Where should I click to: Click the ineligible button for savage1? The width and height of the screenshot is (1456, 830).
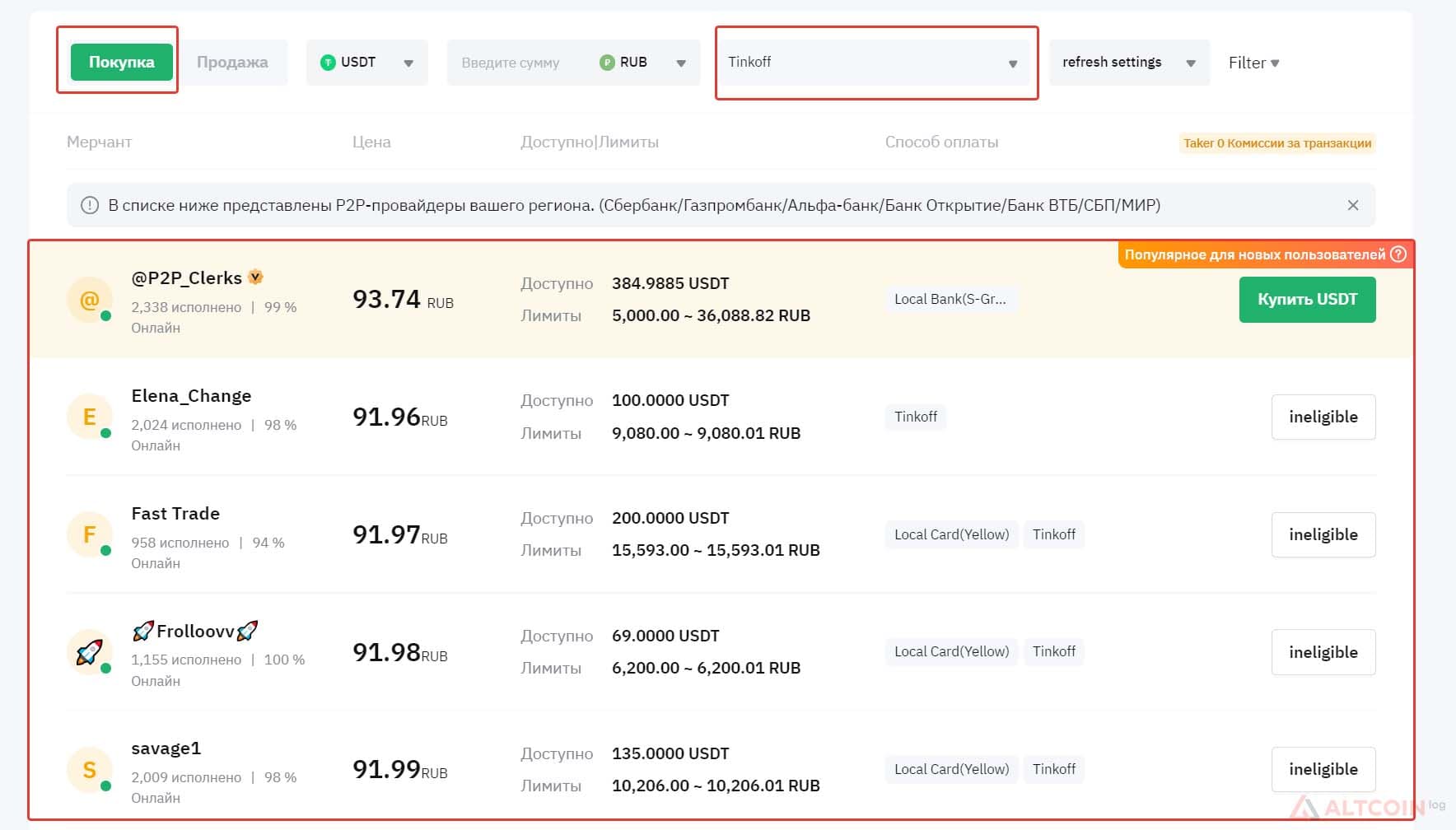1323,769
